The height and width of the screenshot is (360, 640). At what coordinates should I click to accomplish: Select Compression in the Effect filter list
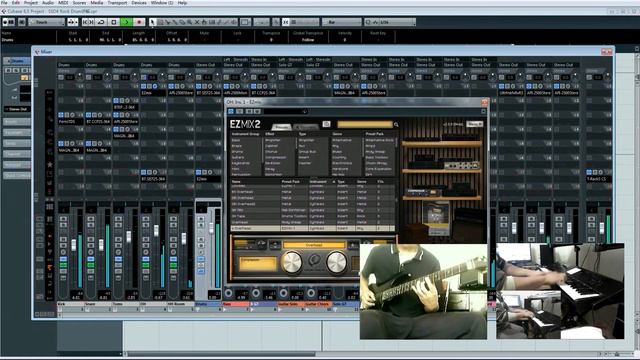tap(276, 157)
